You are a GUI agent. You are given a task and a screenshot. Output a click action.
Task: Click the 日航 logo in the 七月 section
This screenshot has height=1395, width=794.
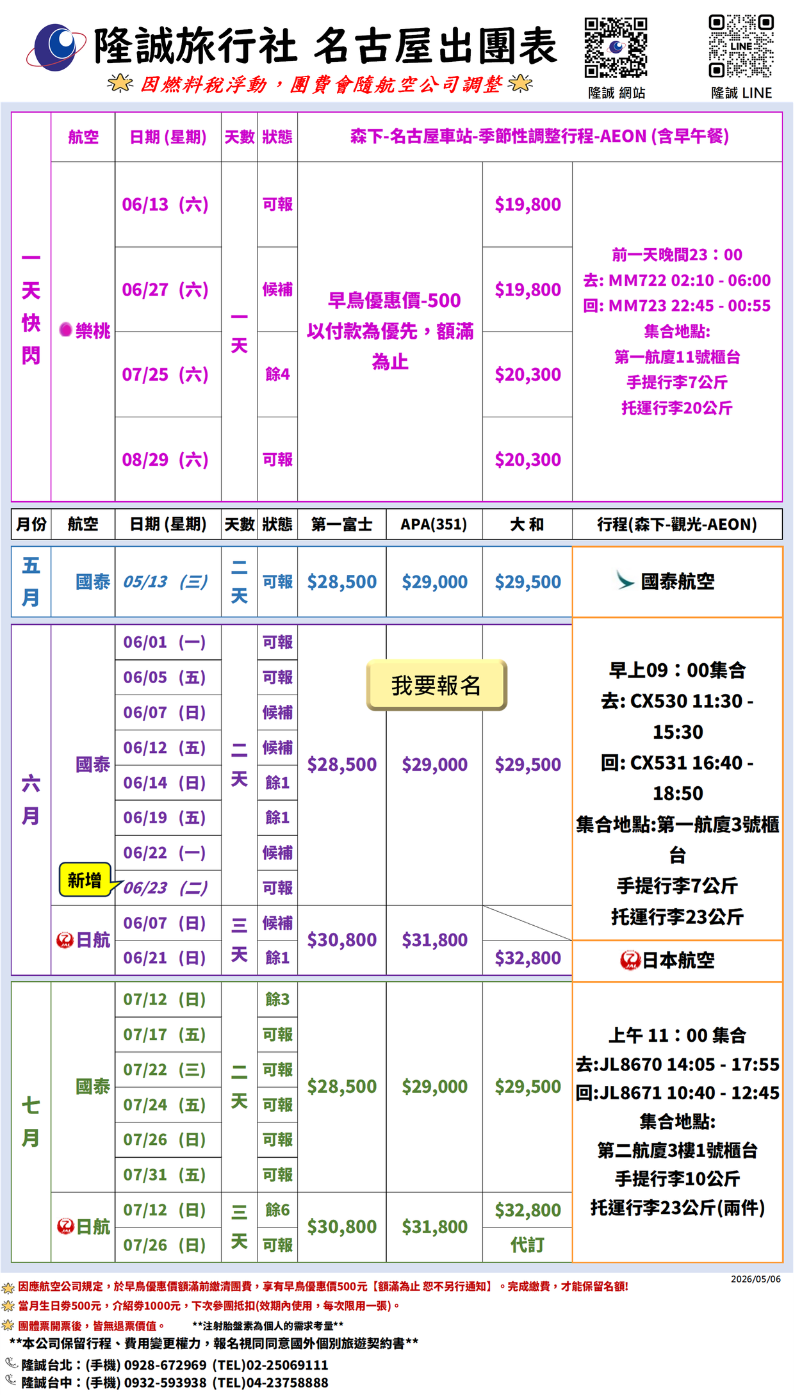66,1227
